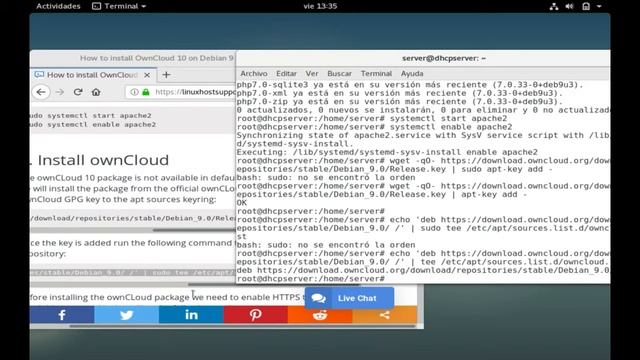Share the article on Facebook
Viewport: 640px width, 360px height.
(x=62, y=315)
